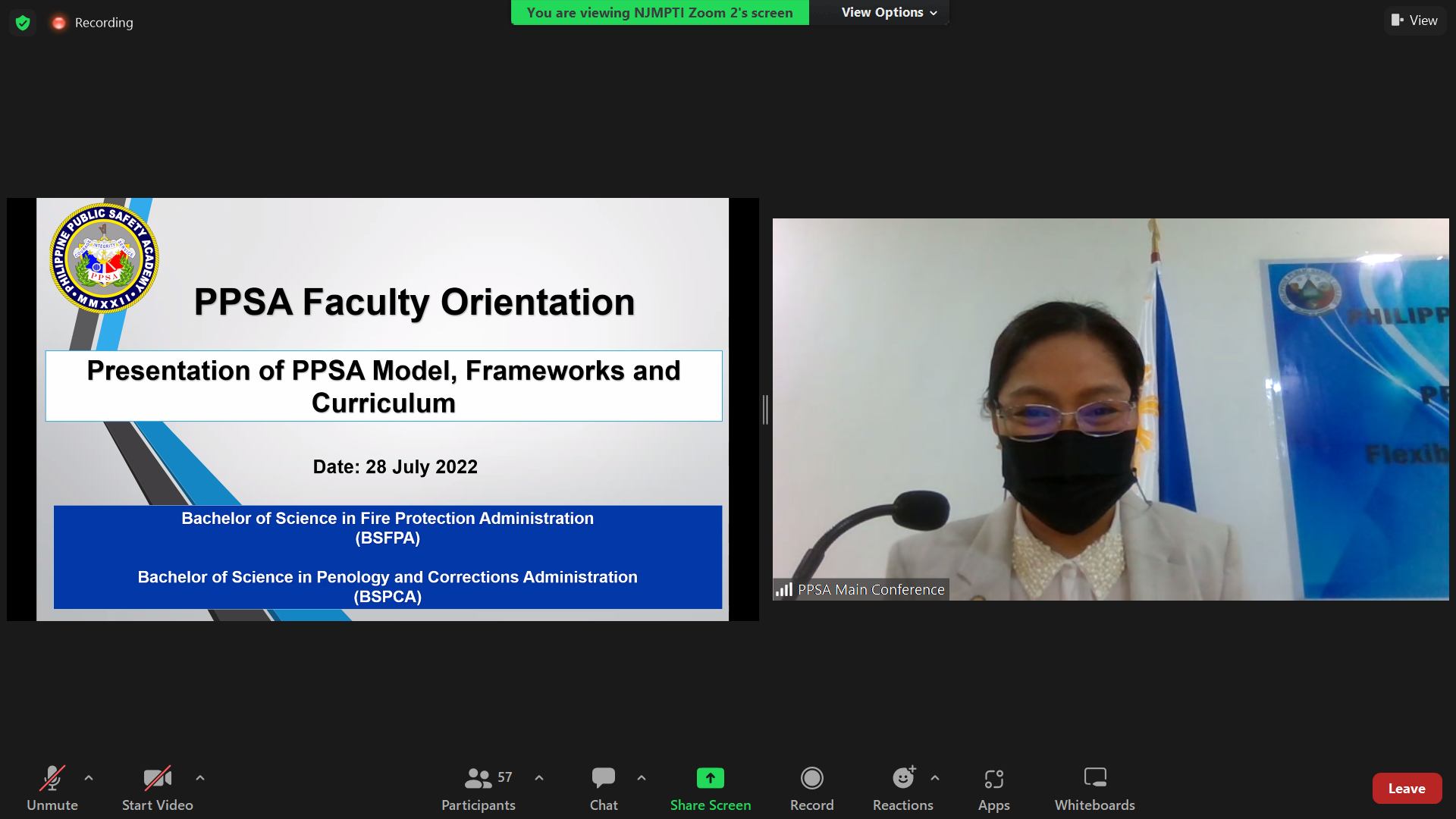This screenshot has height=819, width=1456.
Task: Click the green encryption shield icon
Action: click(23, 23)
